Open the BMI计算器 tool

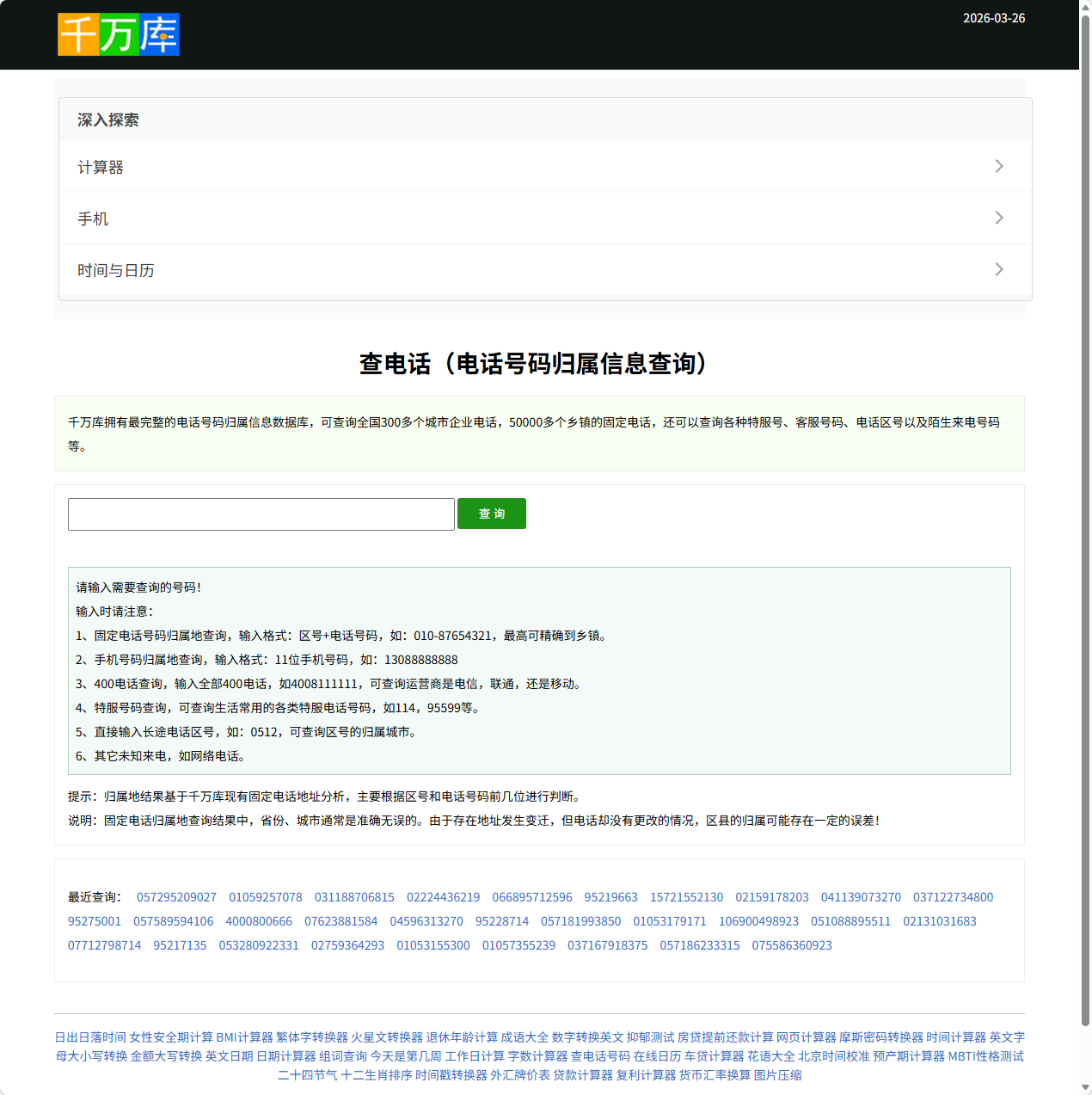coord(245,1037)
